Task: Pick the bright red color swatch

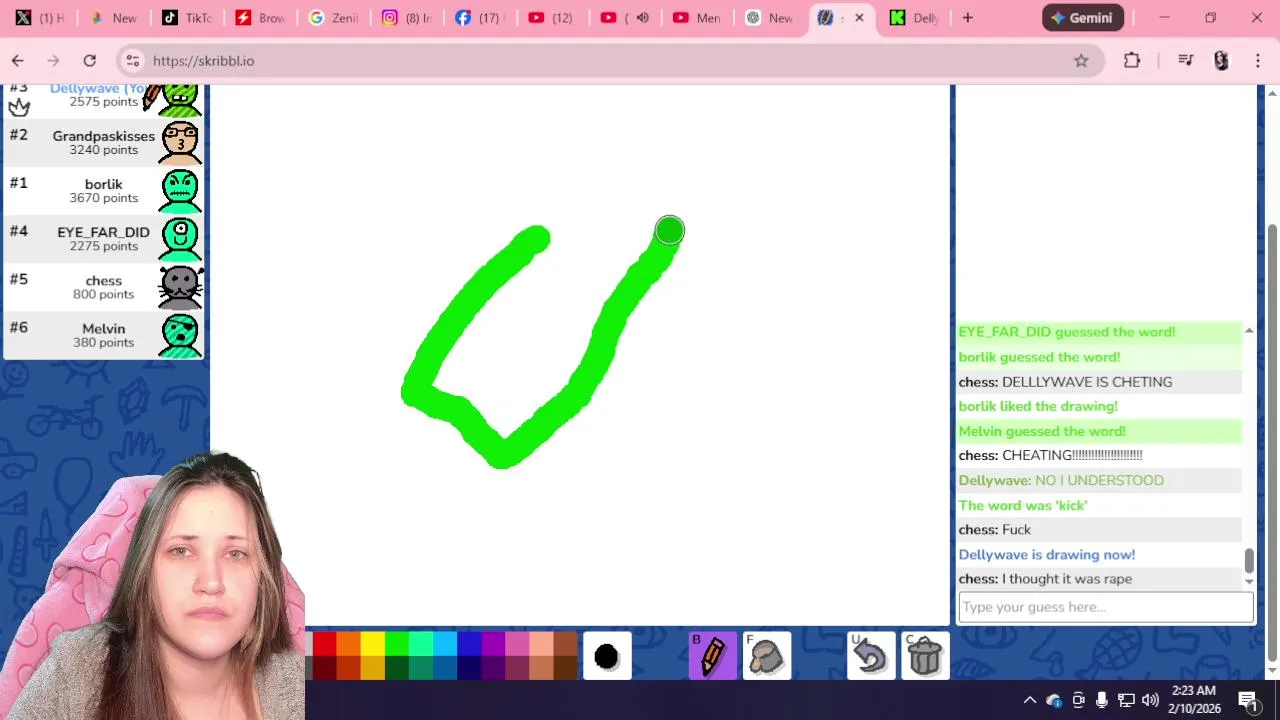Action: 324,644
